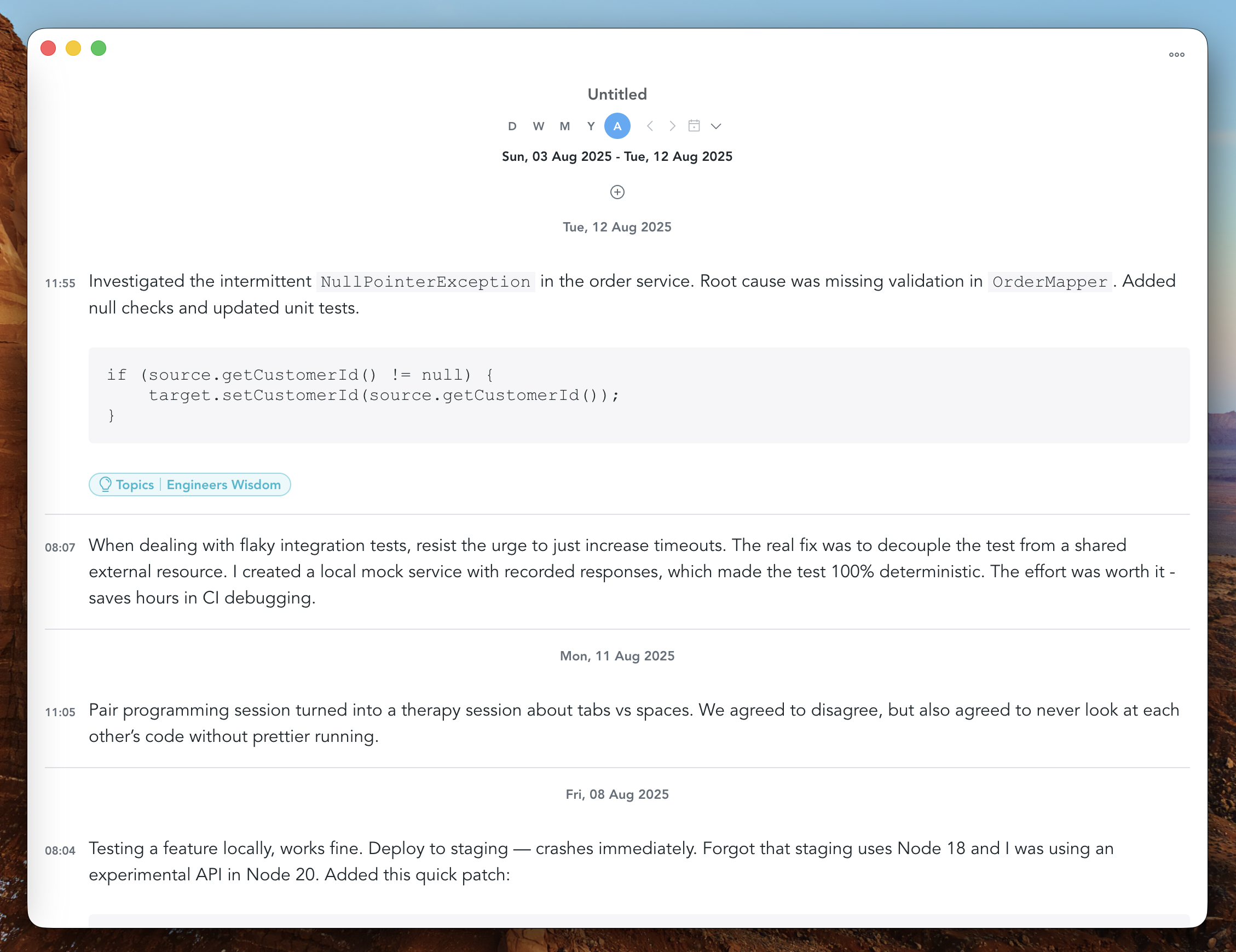Toggle the All view (A) button
The height and width of the screenshot is (952, 1236).
[x=617, y=126]
